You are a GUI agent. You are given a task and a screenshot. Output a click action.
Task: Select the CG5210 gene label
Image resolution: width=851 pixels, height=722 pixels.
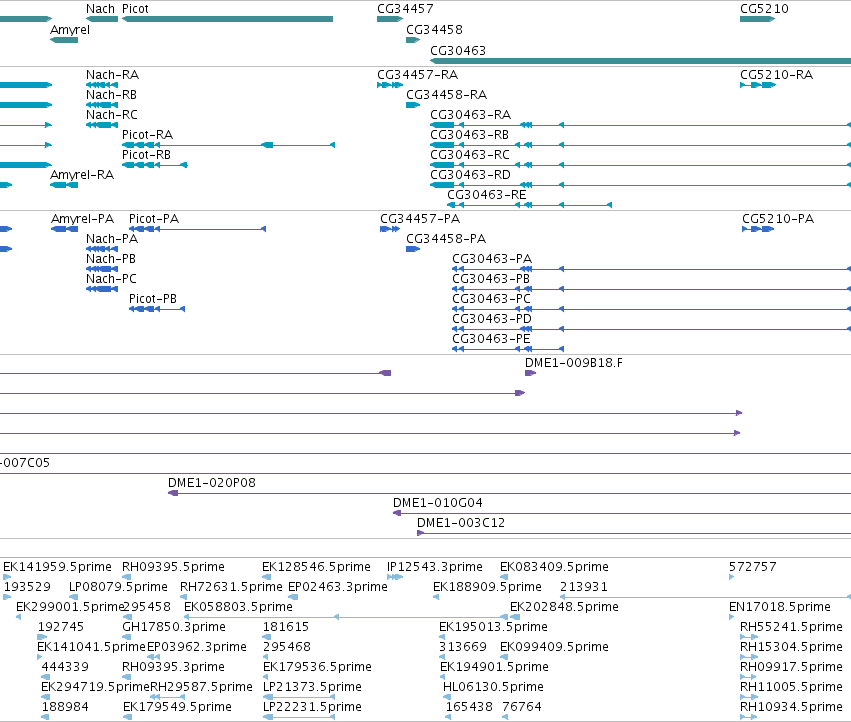coord(764,9)
